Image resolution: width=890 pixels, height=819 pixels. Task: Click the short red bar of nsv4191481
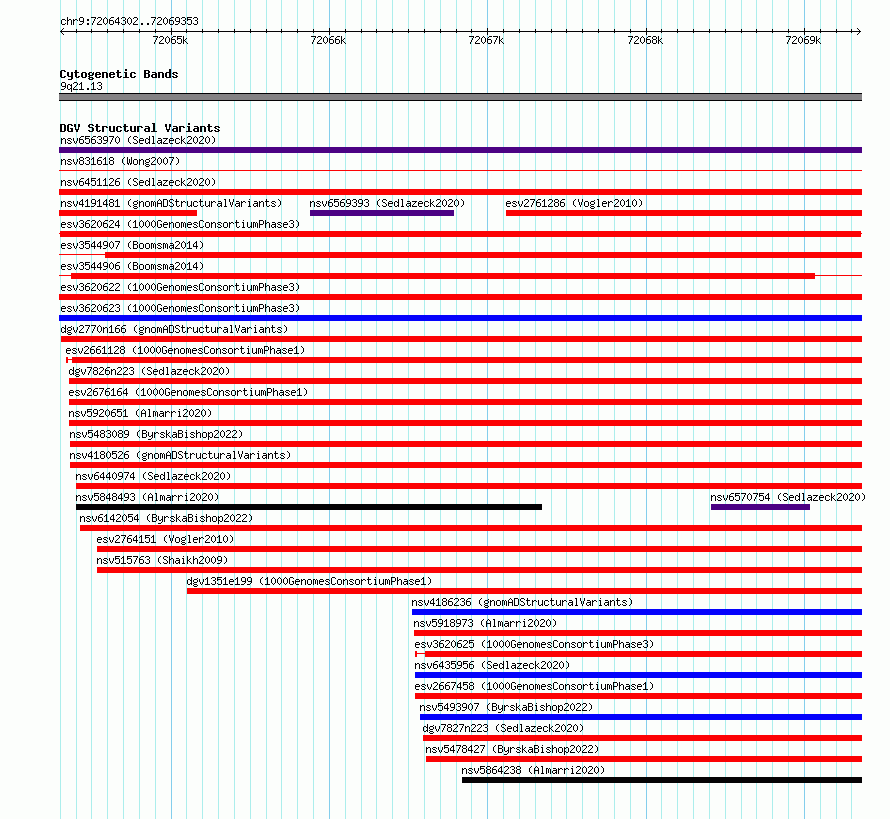coord(128,213)
